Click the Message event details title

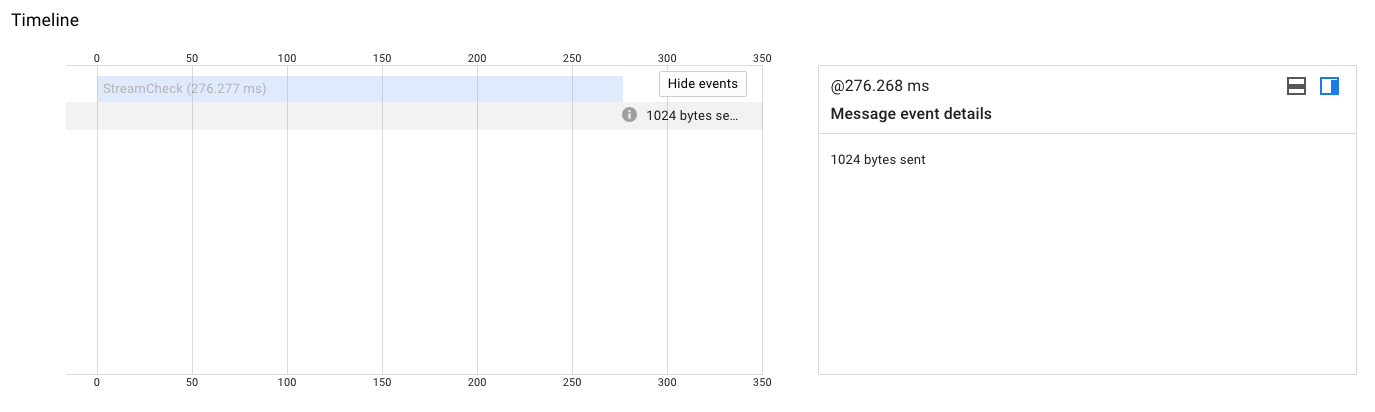pyautogui.click(x=911, y=114)
